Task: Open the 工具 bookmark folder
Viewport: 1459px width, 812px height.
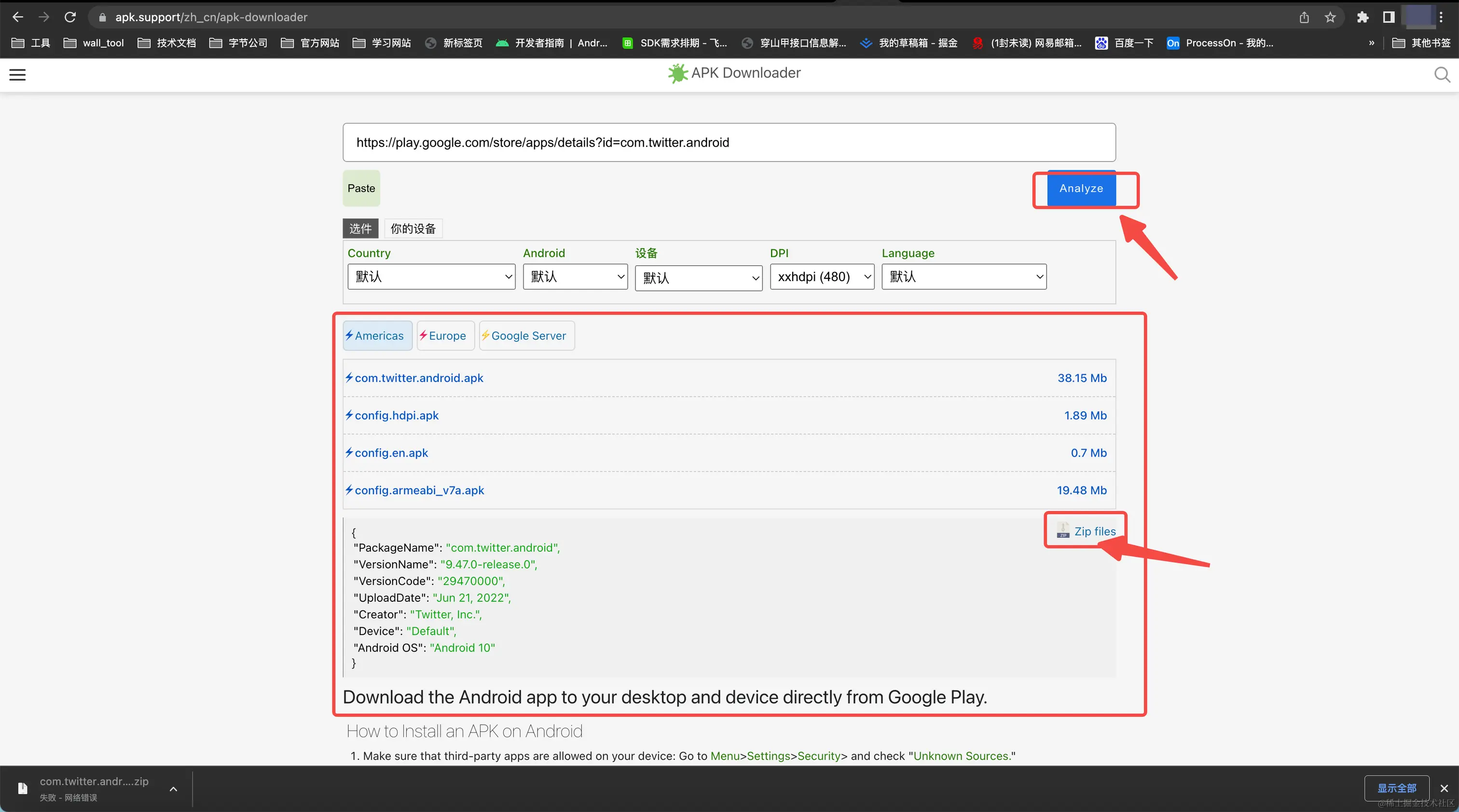Action: (31, 43)
